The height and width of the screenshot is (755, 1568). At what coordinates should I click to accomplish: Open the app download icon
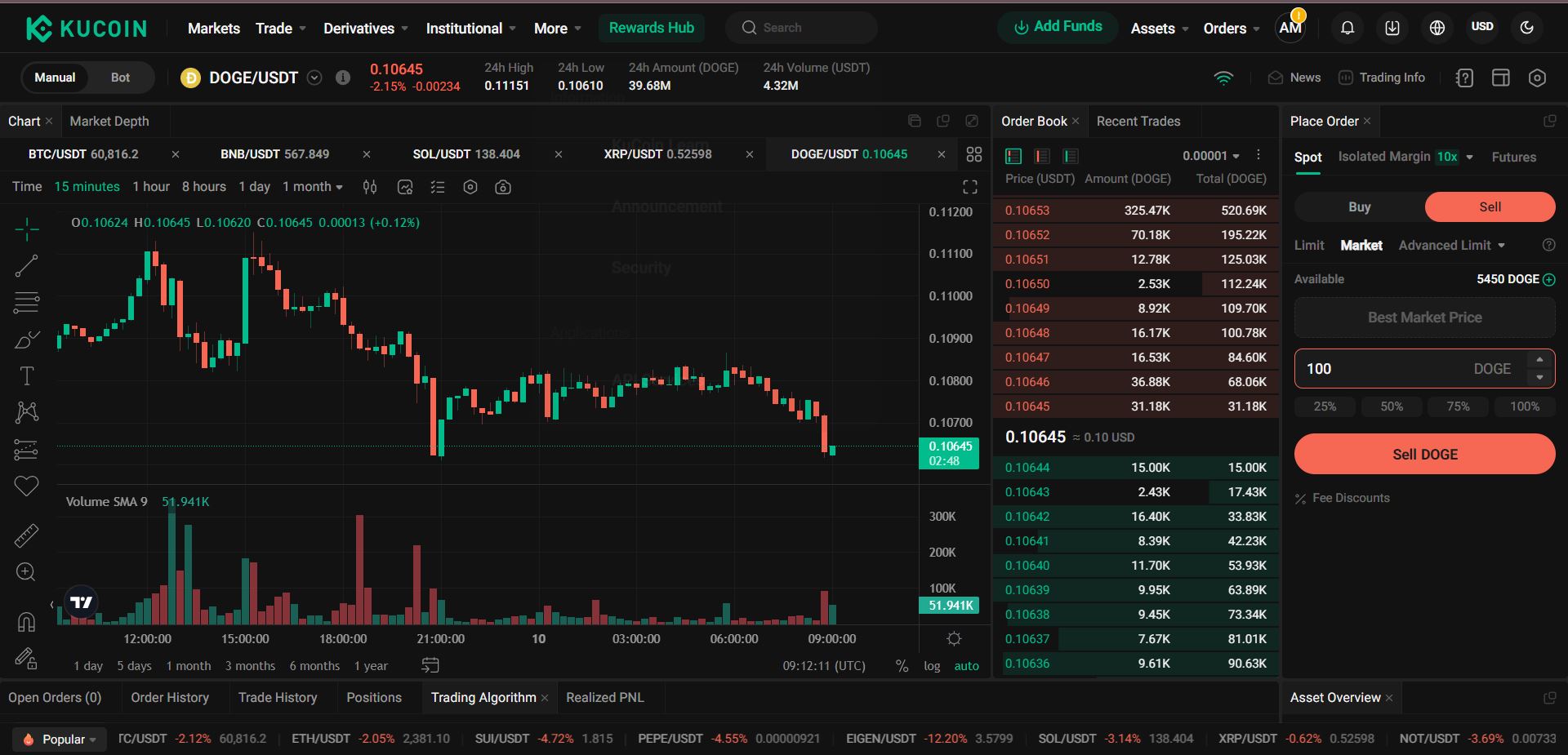click(1392, 28)
